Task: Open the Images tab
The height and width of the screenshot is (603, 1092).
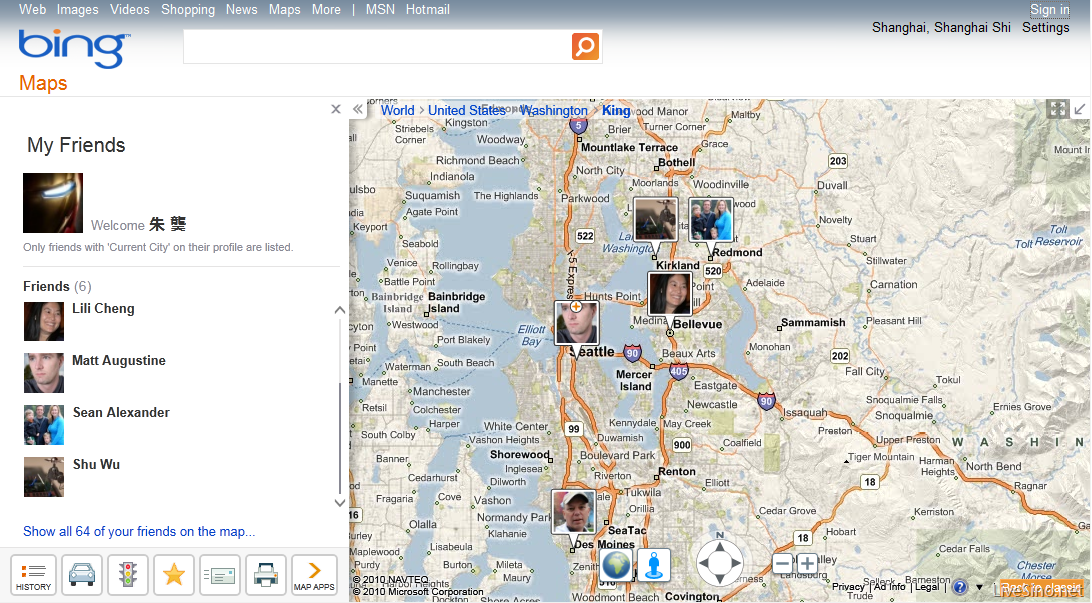Action: pyautogui.click(x=77, y=10)
